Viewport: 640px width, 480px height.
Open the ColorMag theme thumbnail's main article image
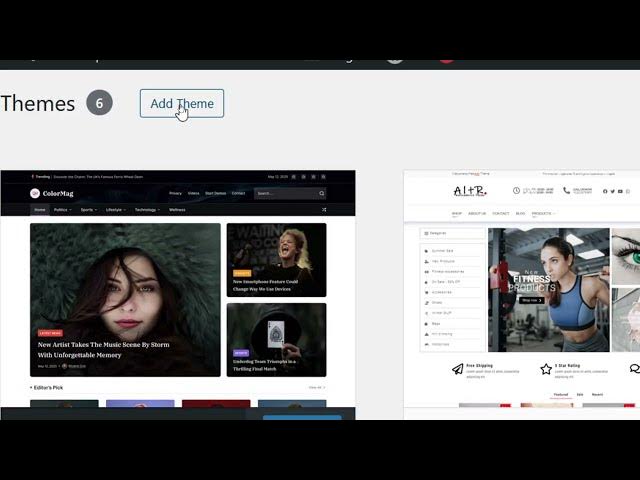[x=125, y=298]
